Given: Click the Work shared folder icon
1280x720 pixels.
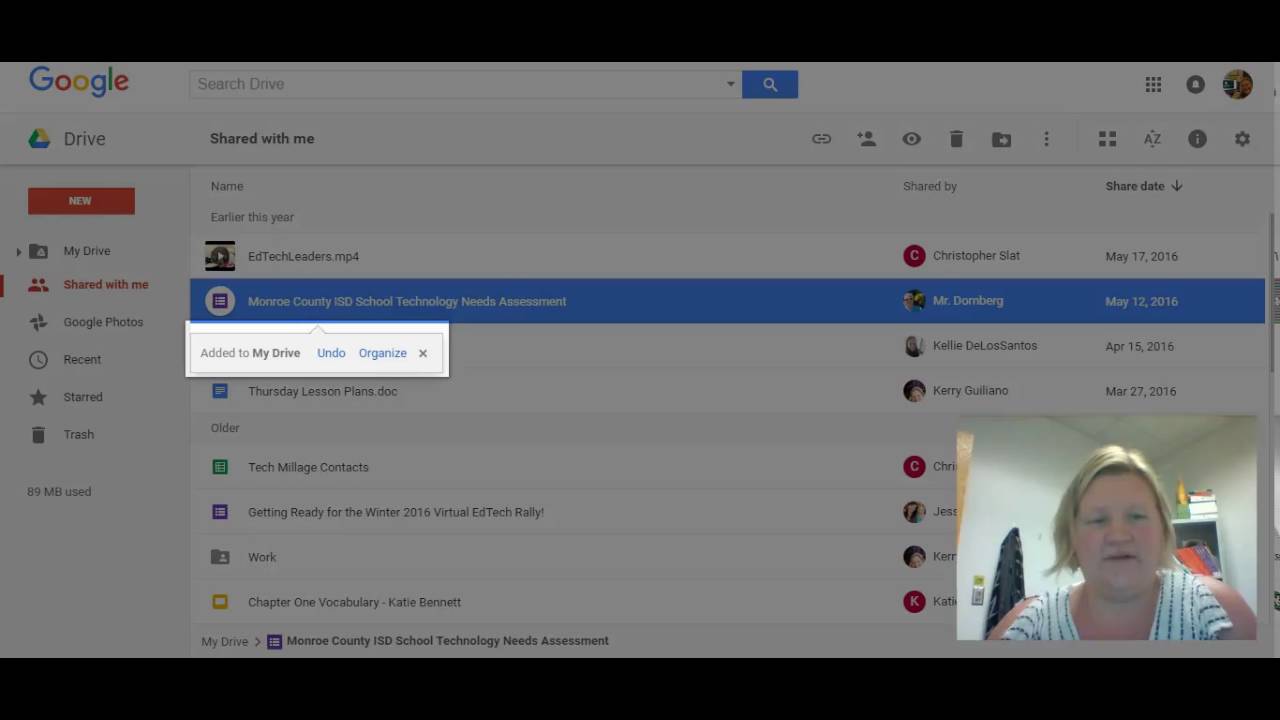Looking at the screenshot, I should [x=220, y=557].
